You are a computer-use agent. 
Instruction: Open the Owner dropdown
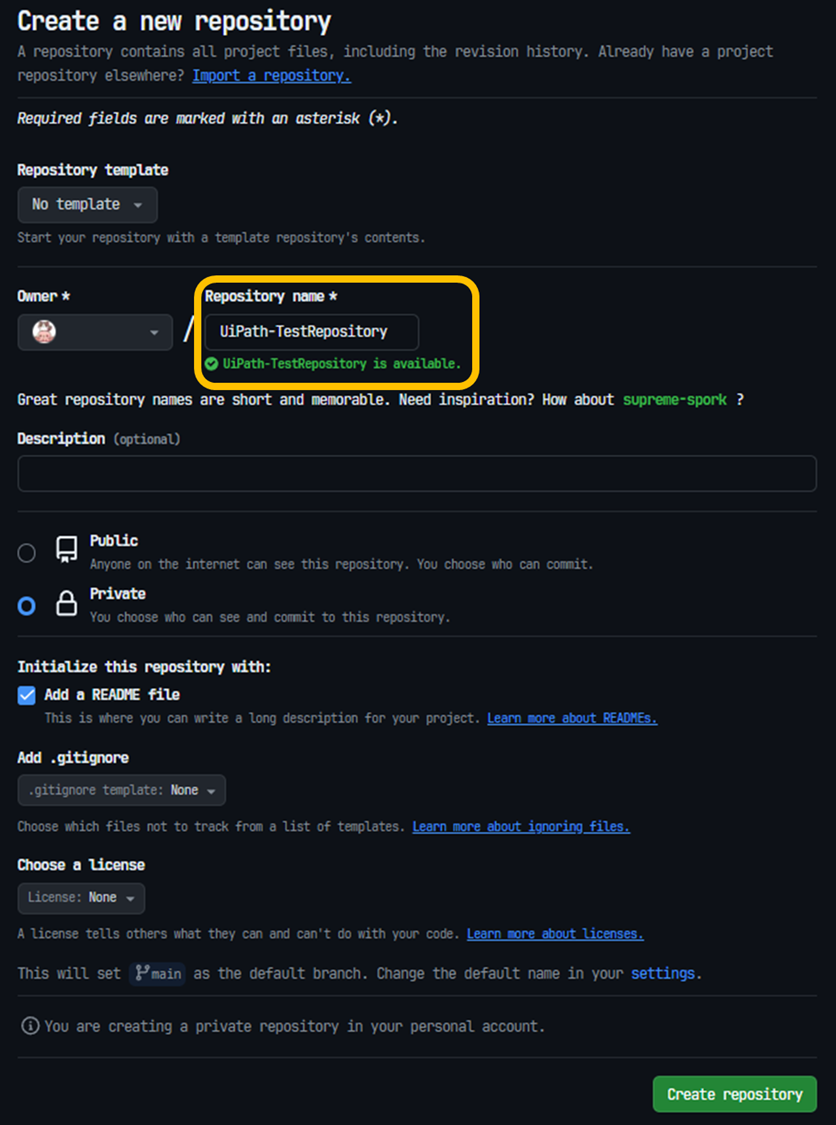(95, 331)
